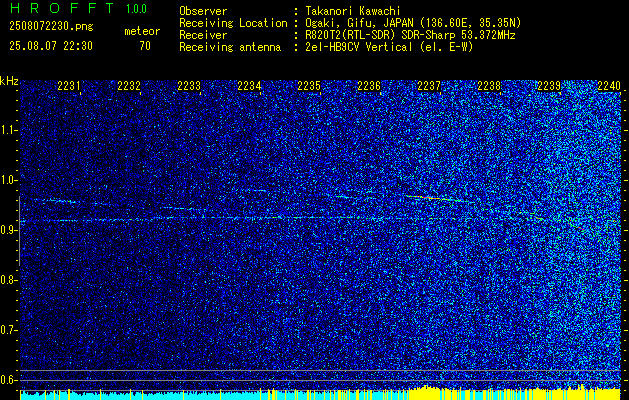This screenshot has width=629, height=400.
Task: Click the 2240 time marker
Action: [x=609, y=86]
